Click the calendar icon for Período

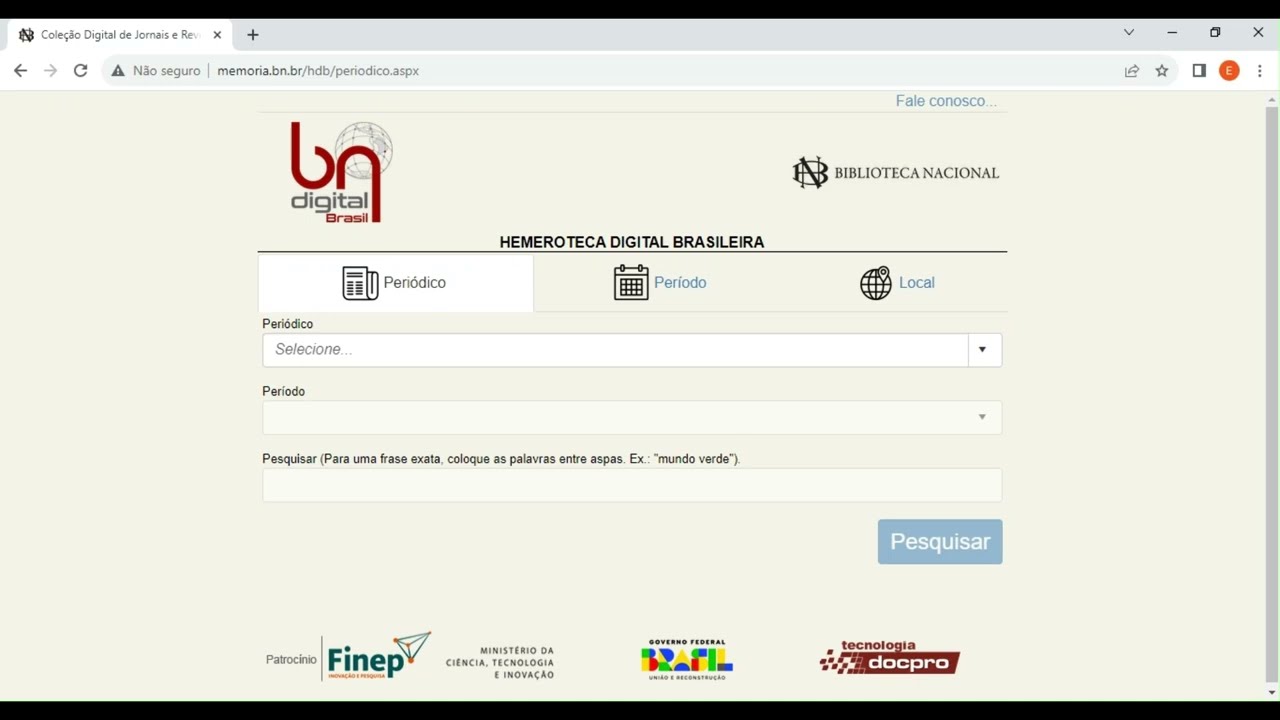coord(631,282)
